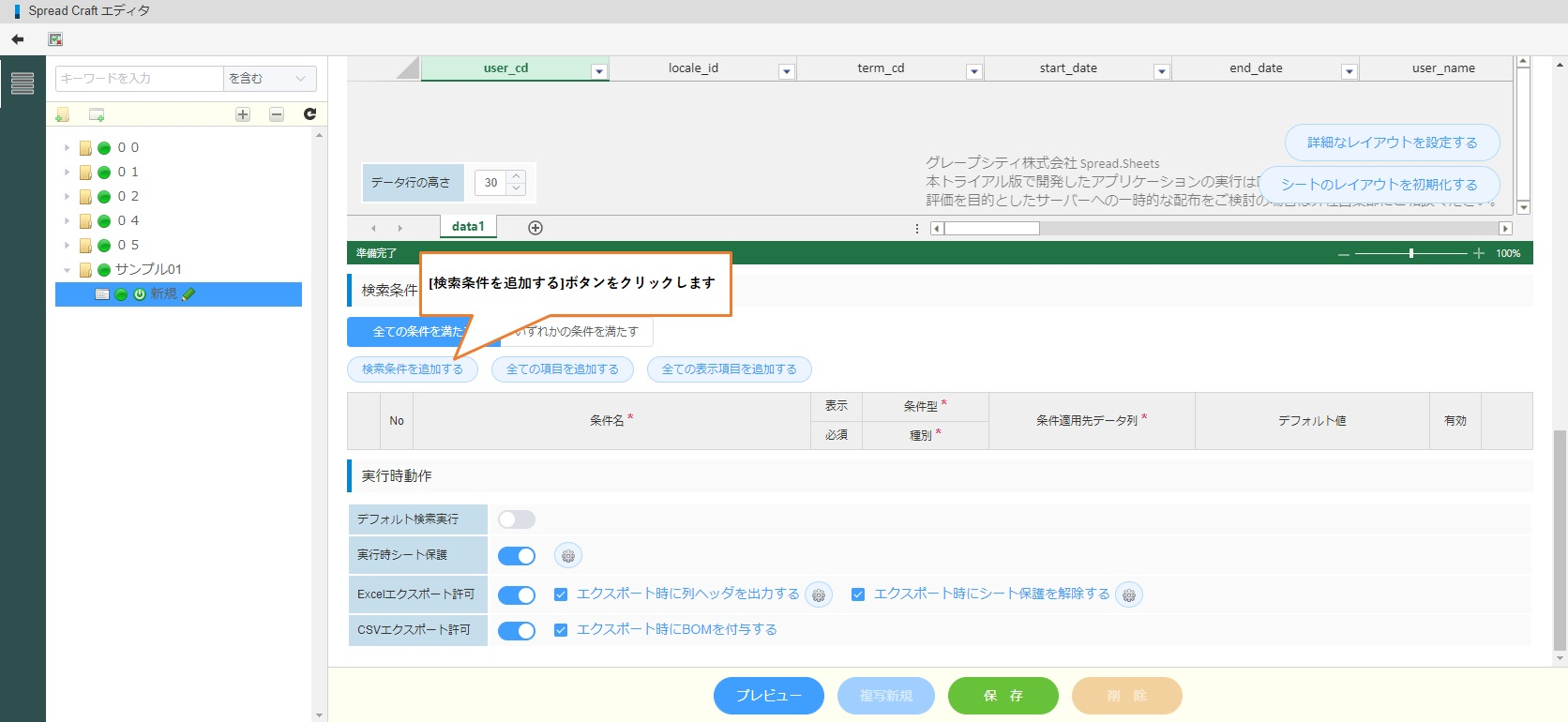Open the hamburger menu in left sidebar
This screenshot has width=1568, height=722.
coord(23,83)
